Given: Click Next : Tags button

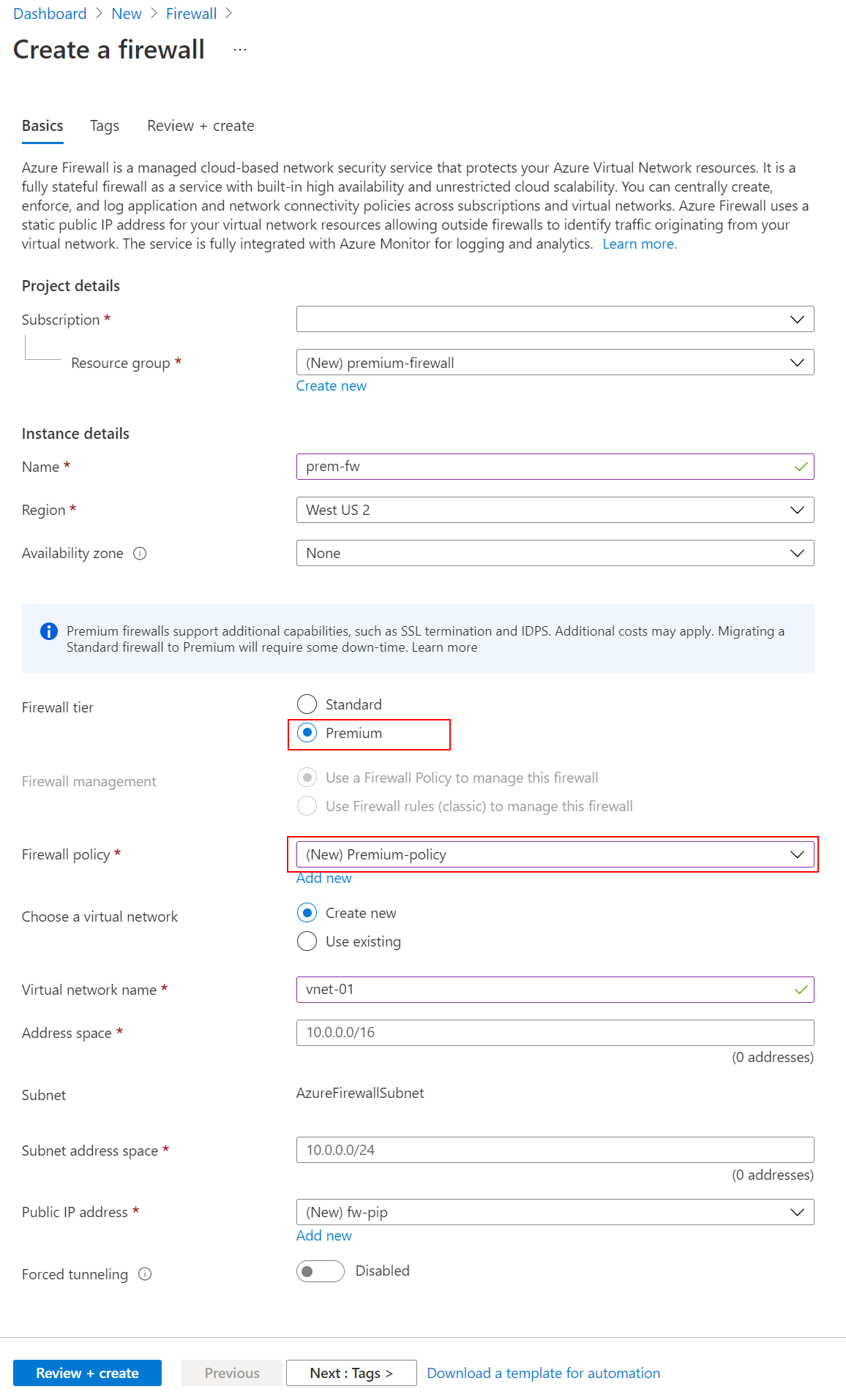Looking at the screenshot, I should 351,1373.
